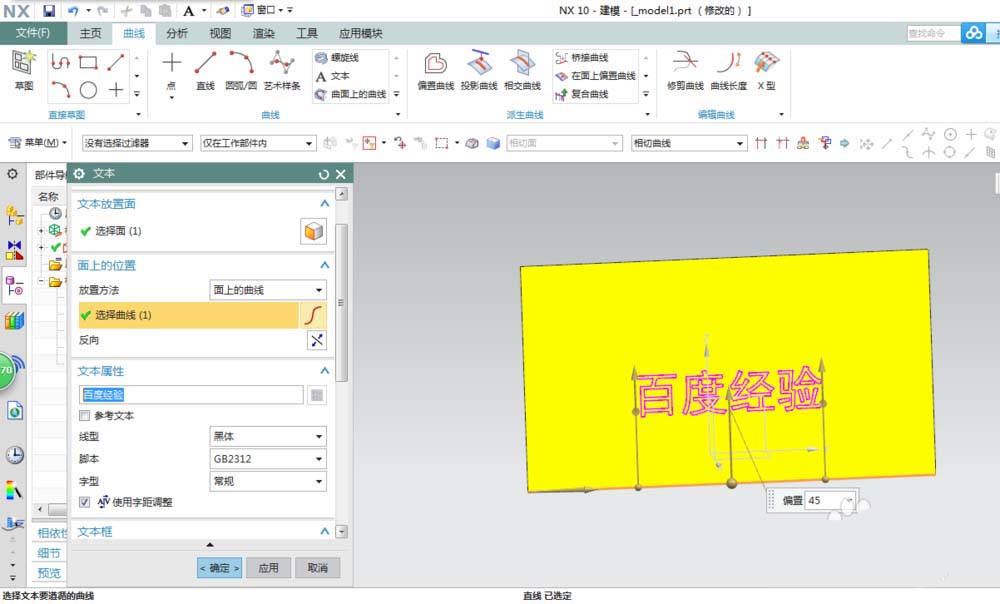The width and height of the screenshot is (1000, 604).
Task: Select the X-Form (X型) tool
Action: (x=767, y=71)
